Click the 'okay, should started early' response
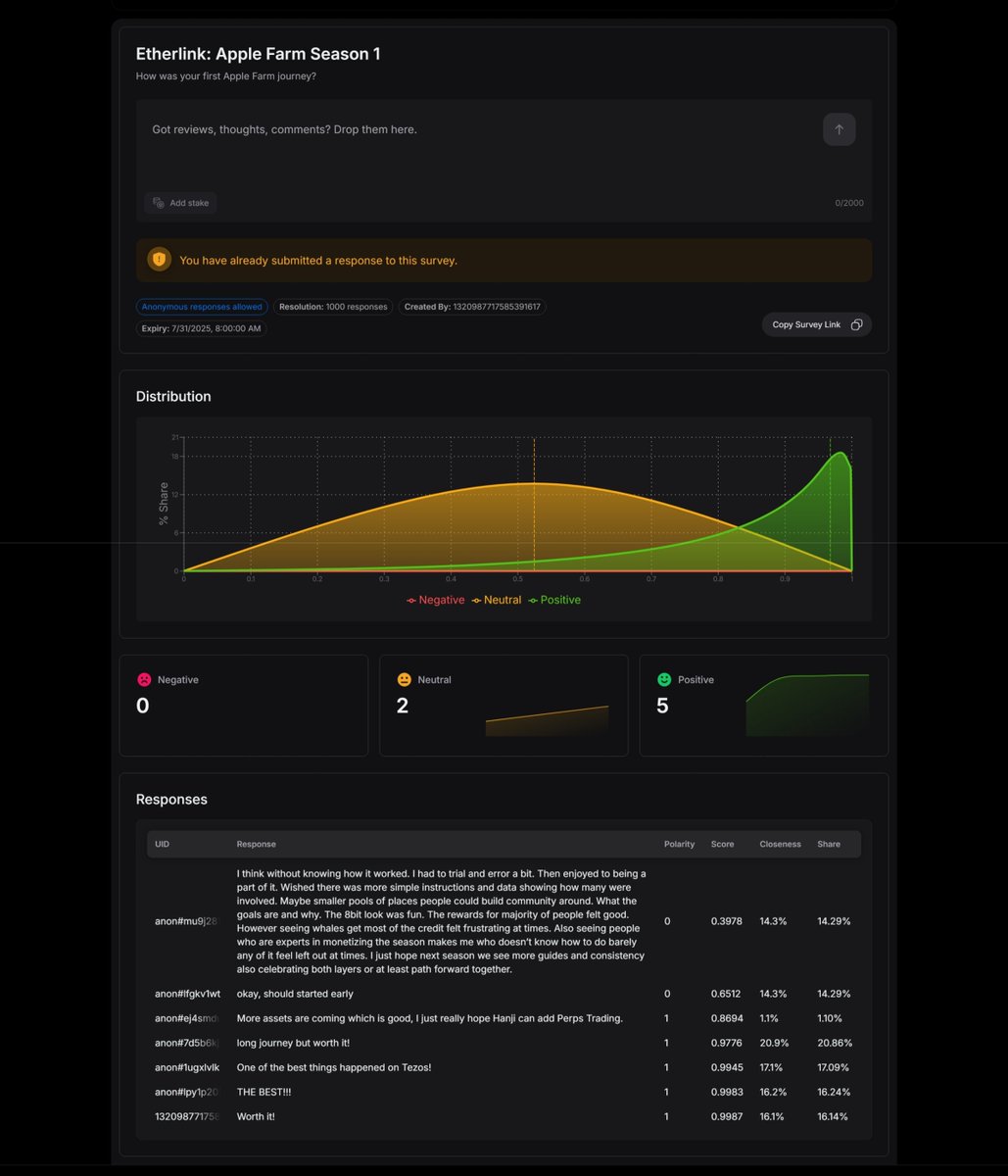Image resolution: width=1008 pixels, height=1176 pixels. 295,994
